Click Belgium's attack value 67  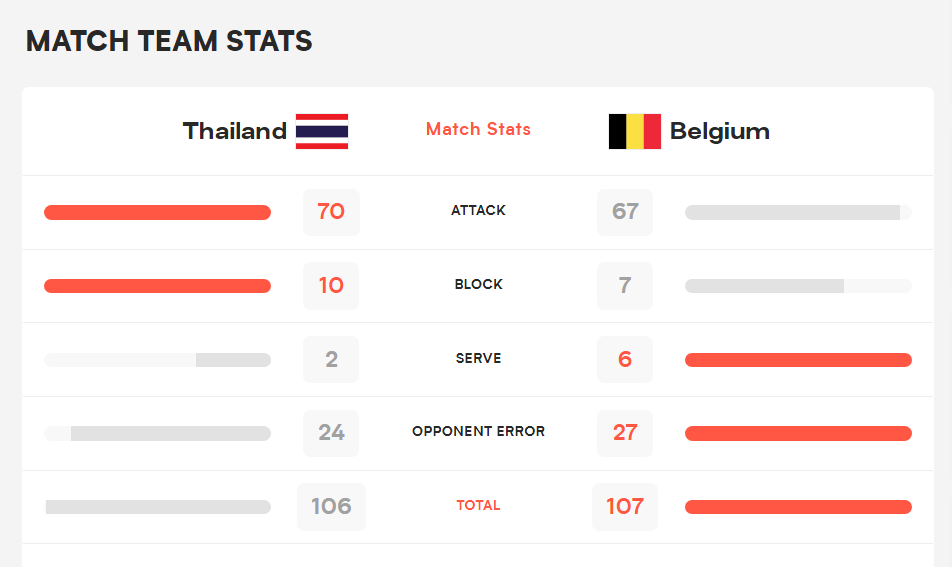point(625,212)
